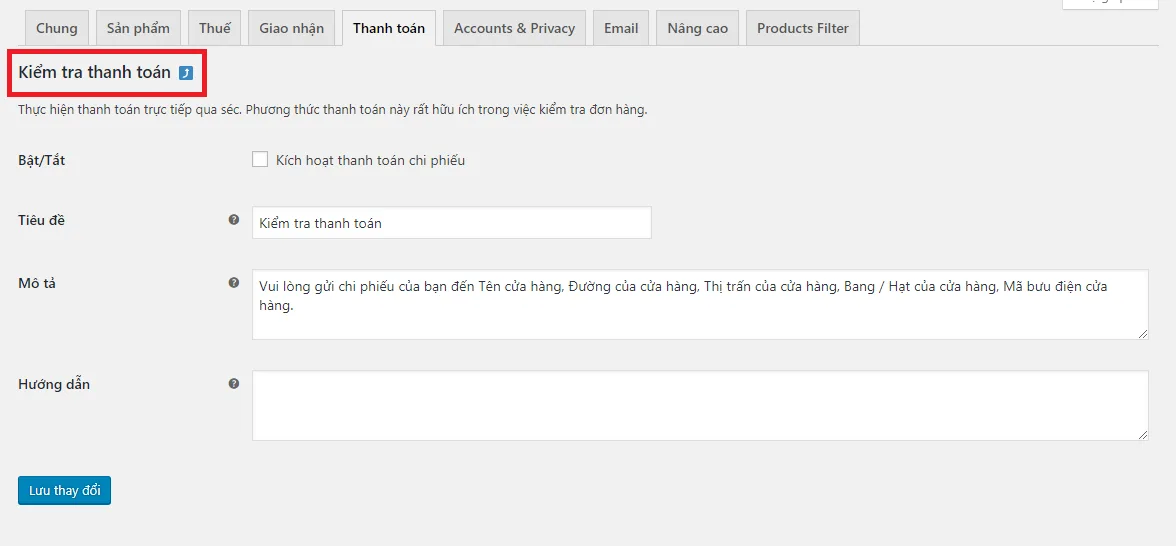
Task: Open Accounts & Privacy tab
Action: pyautogui.click(x=514, y=28)
